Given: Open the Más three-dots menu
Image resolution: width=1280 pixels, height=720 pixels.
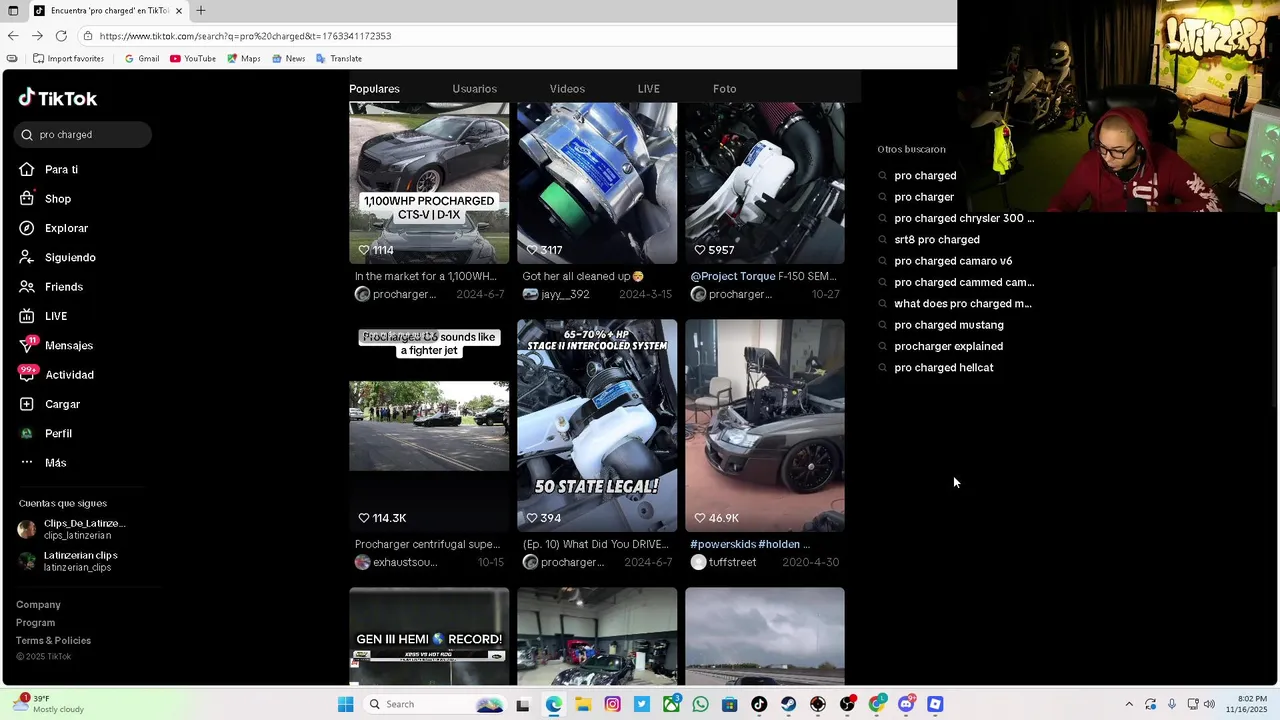Looking at the screenshot, I should click(x=27, y=463).
